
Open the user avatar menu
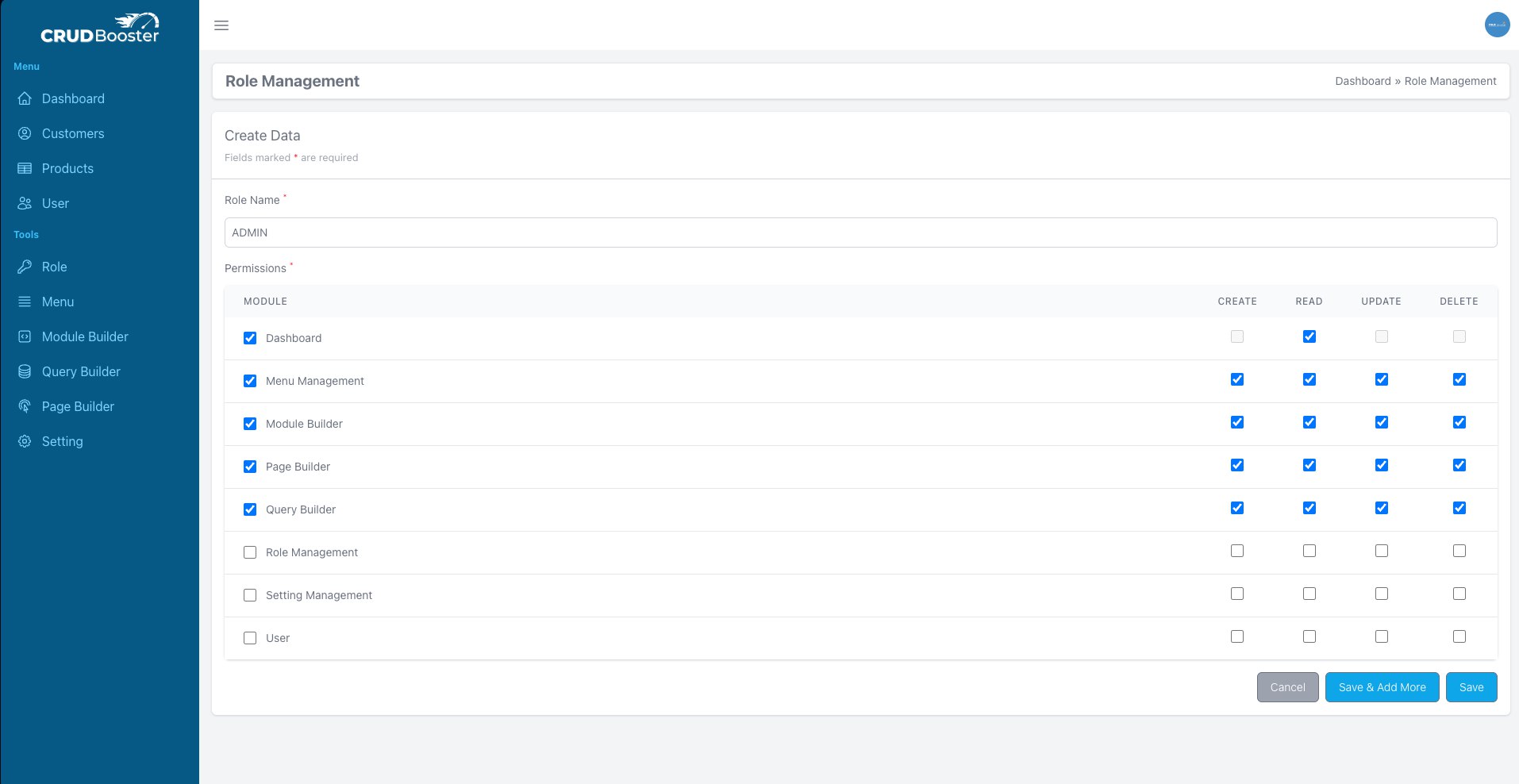coord(1498,25)
